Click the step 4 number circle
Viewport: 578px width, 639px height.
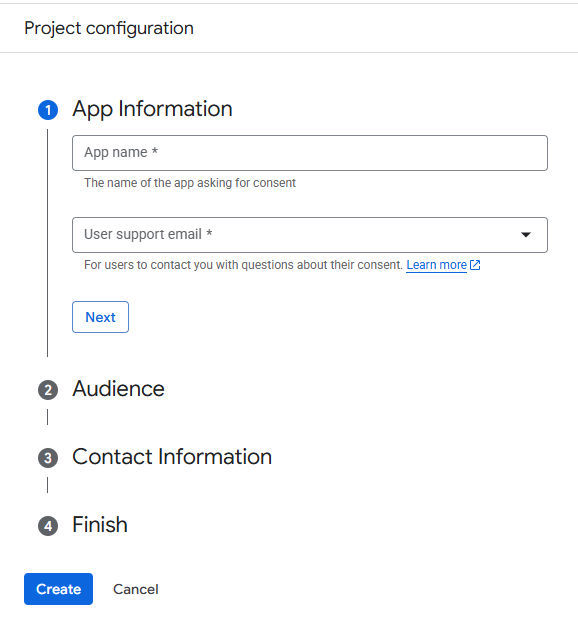(48, 526)
